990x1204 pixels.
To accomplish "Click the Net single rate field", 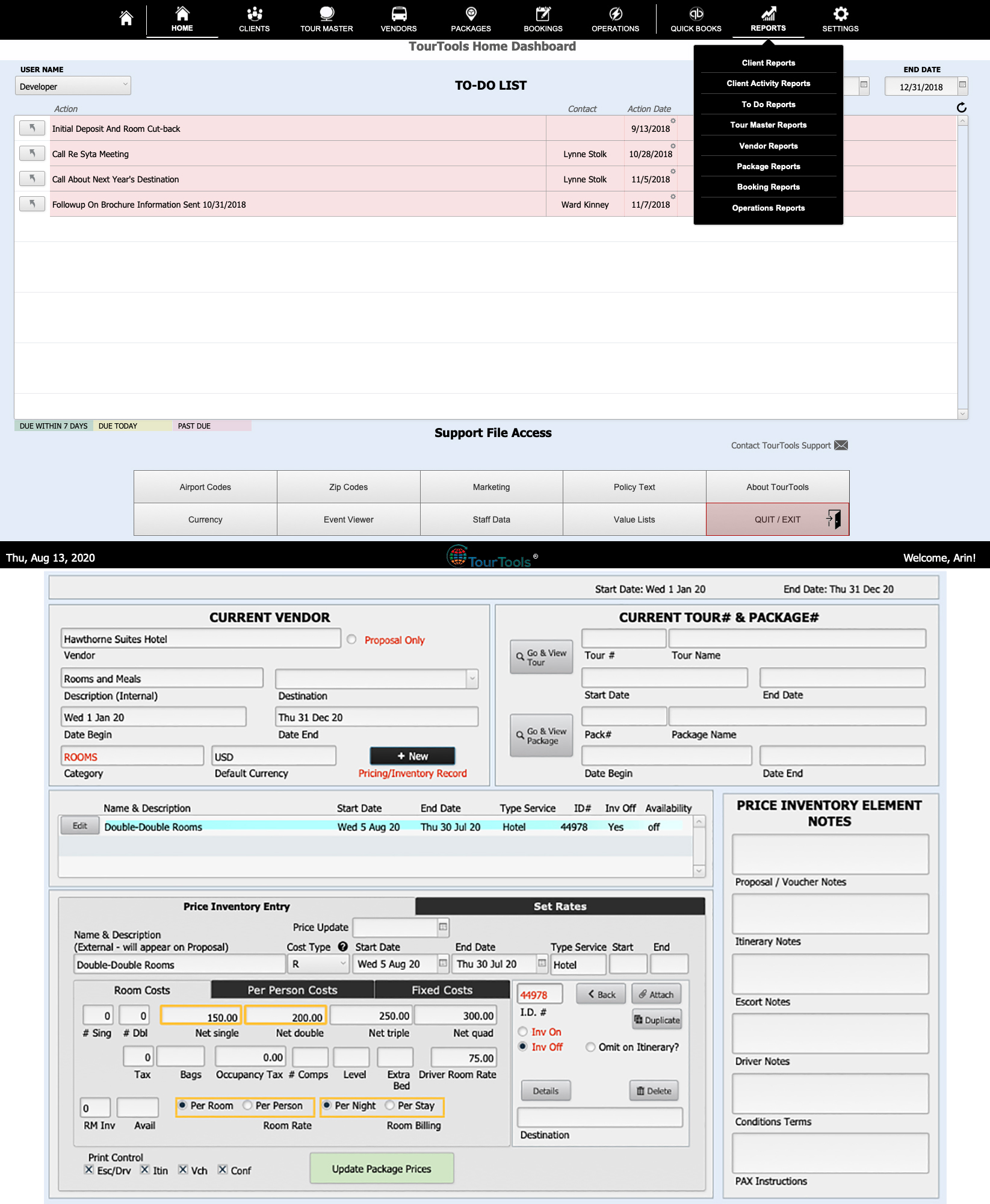I will [201, 1016].
